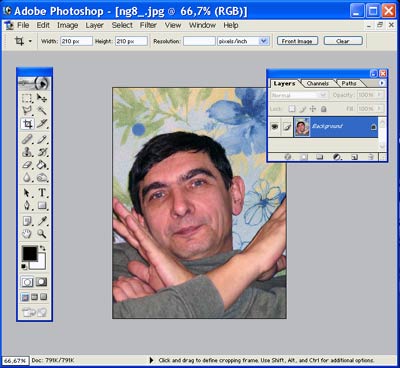Select the Clone Stamp tool
400x368 pixels.
click(x=27, y=152)
